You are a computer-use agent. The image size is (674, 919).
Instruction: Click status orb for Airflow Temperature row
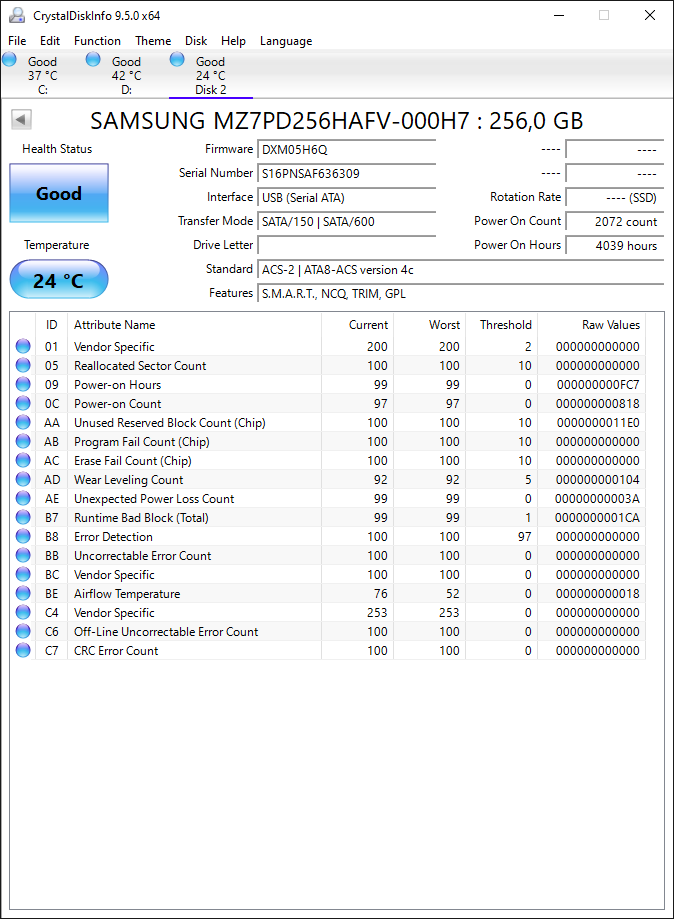pyautogui.click(x=23, y=593)
